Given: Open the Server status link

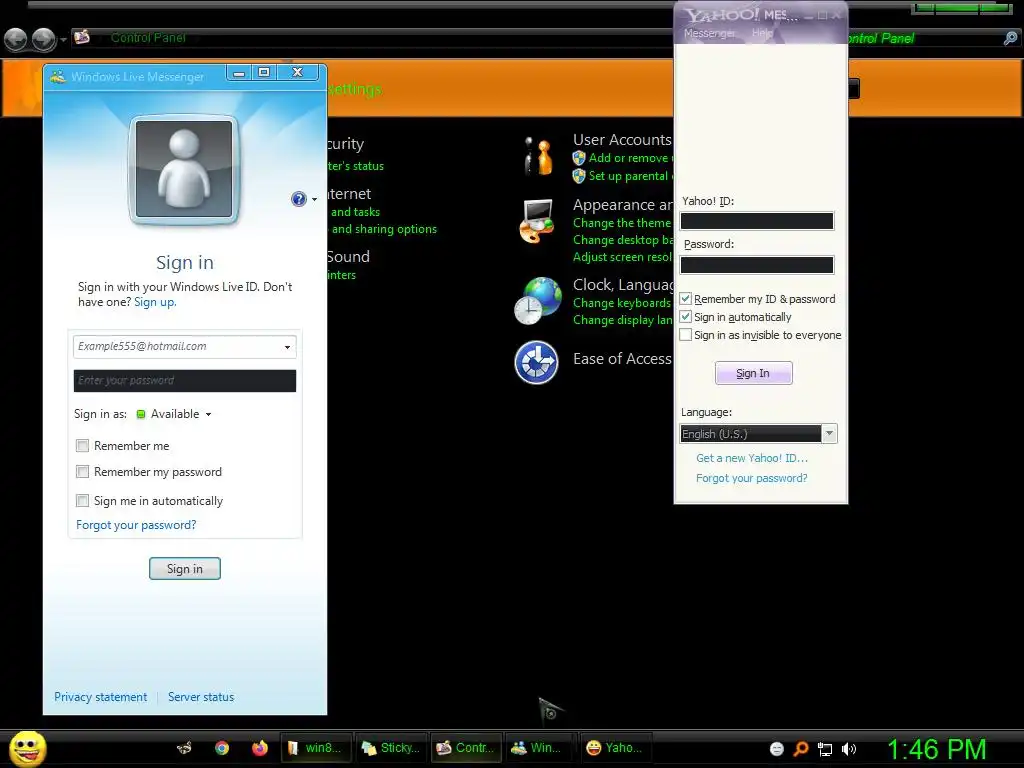Looking at the screenshot, I should click(x=201, y=697).
